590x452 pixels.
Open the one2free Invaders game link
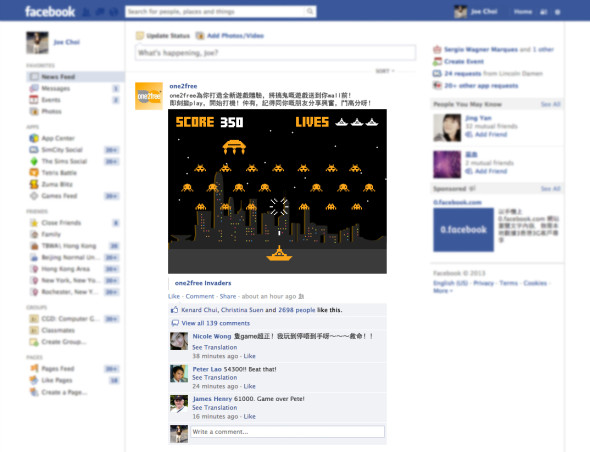pos(203,283)
